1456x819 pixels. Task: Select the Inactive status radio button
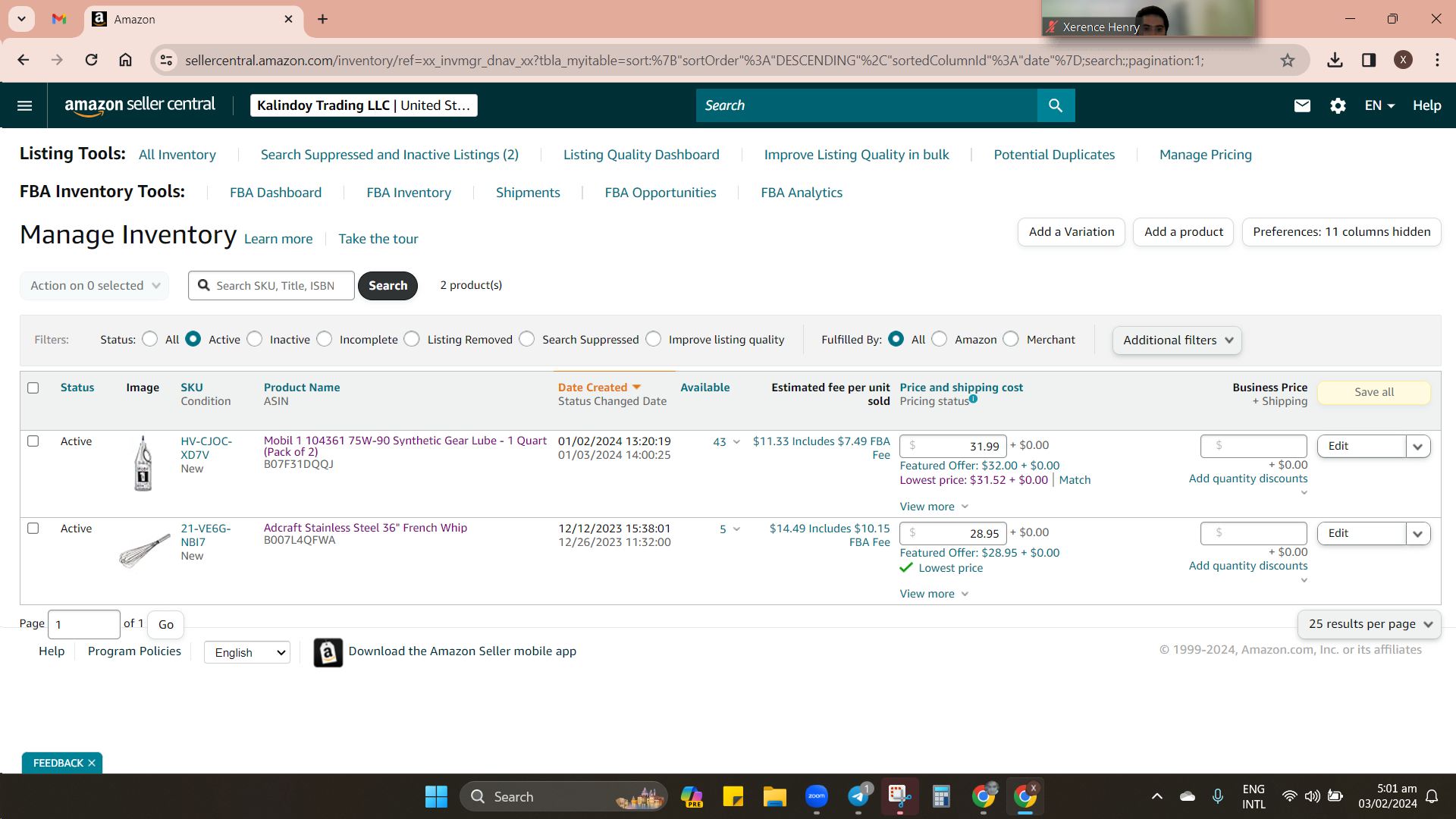[x=255, y=339]
